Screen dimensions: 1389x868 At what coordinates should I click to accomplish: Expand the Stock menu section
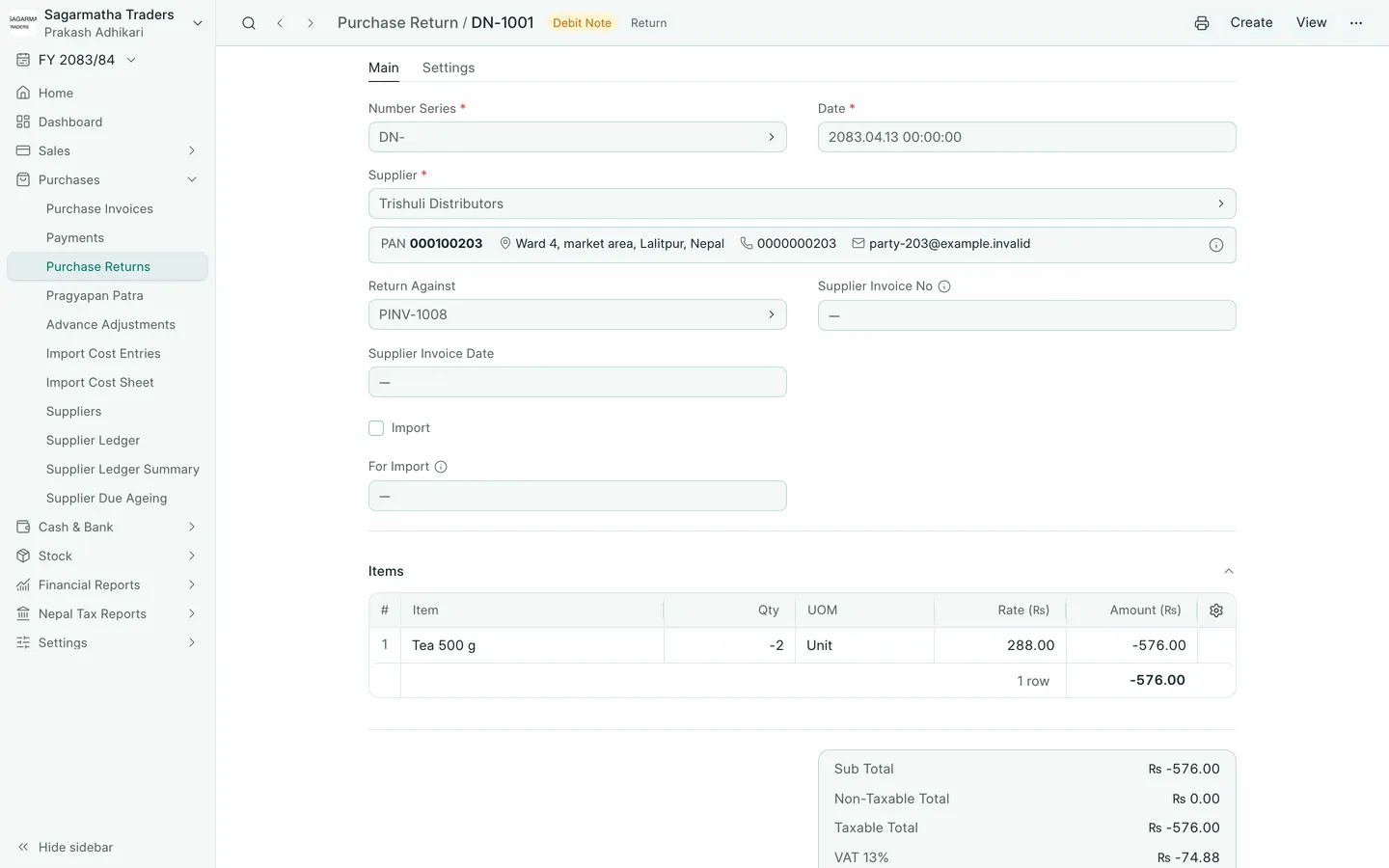(x=107, y=556)
